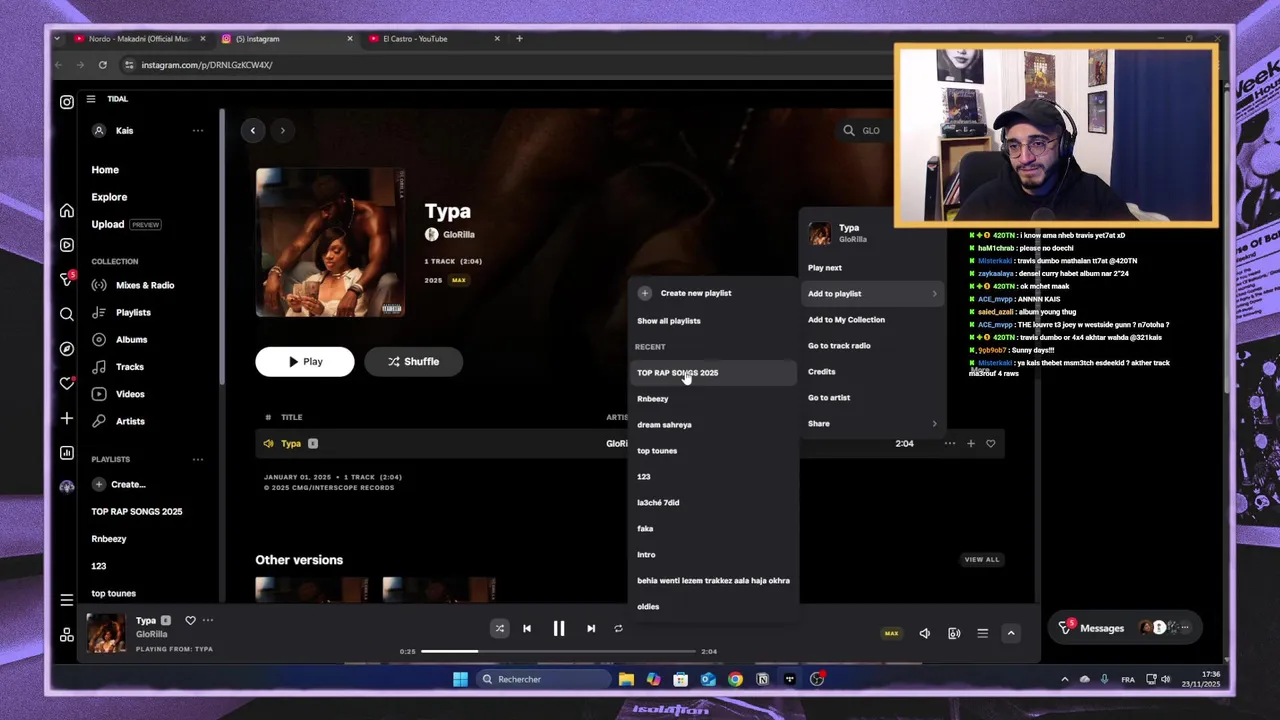Choose Add to My Collection
Image resolution: width=1280 pixels, height=720 pixels.
pos(872,319)
